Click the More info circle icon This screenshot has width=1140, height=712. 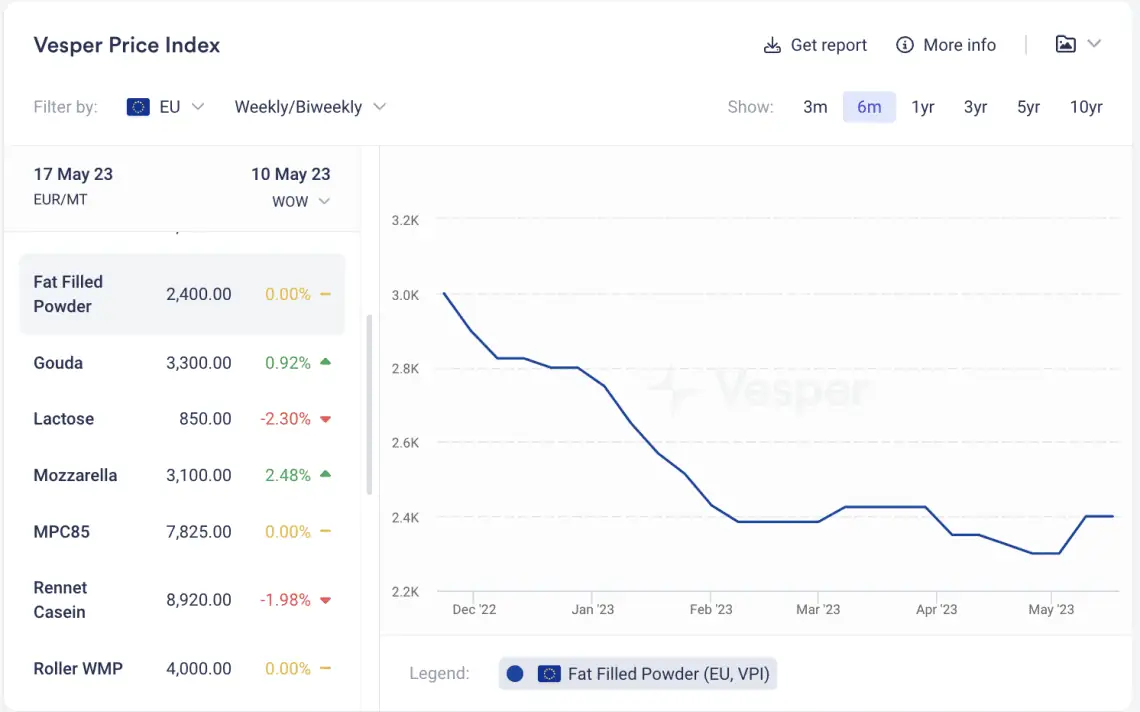[x=904, y=45]
